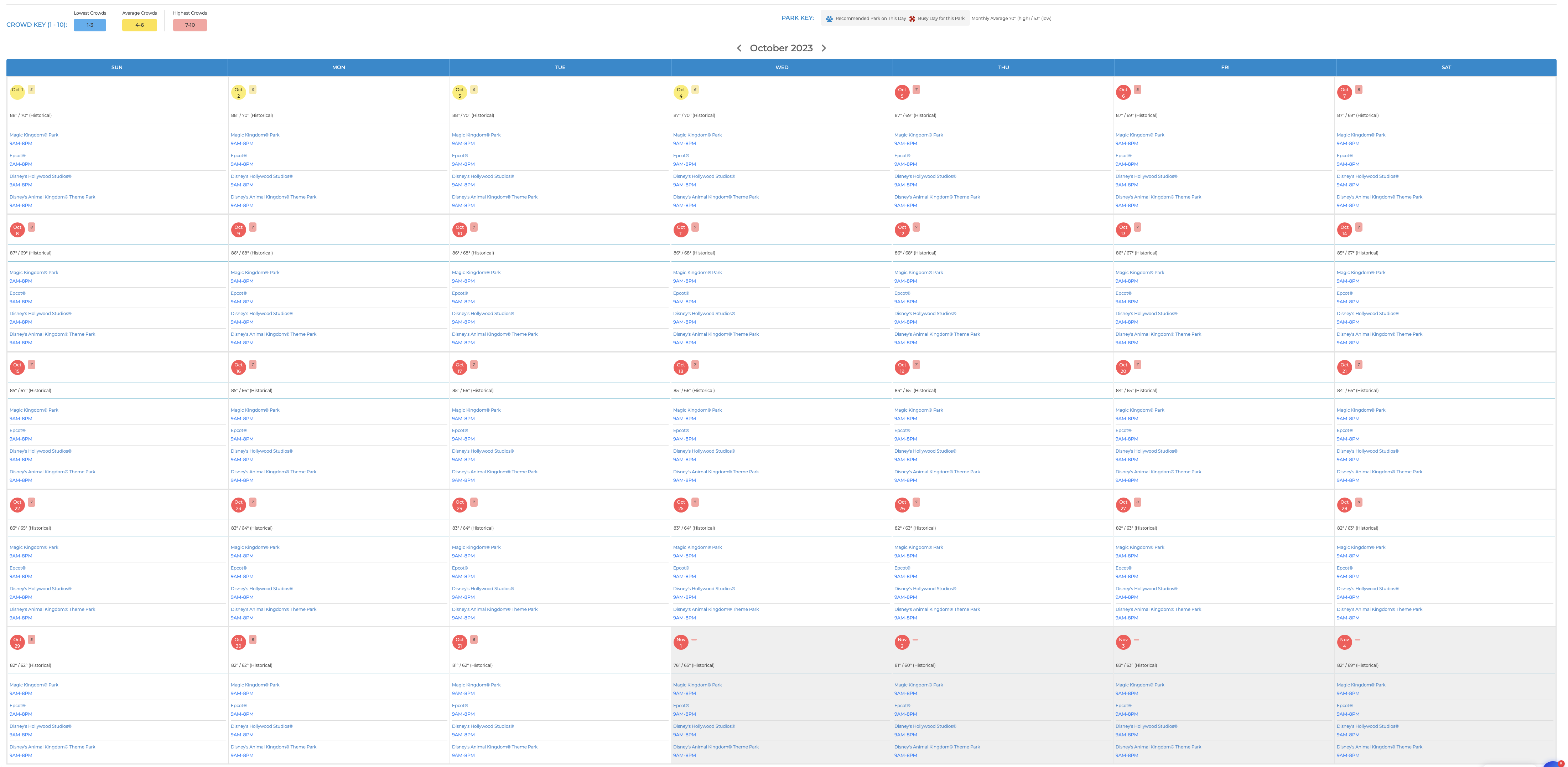
Task: Open Animal Kingdom Theme Park link under Nov 3
Action: click(1158, 747)
